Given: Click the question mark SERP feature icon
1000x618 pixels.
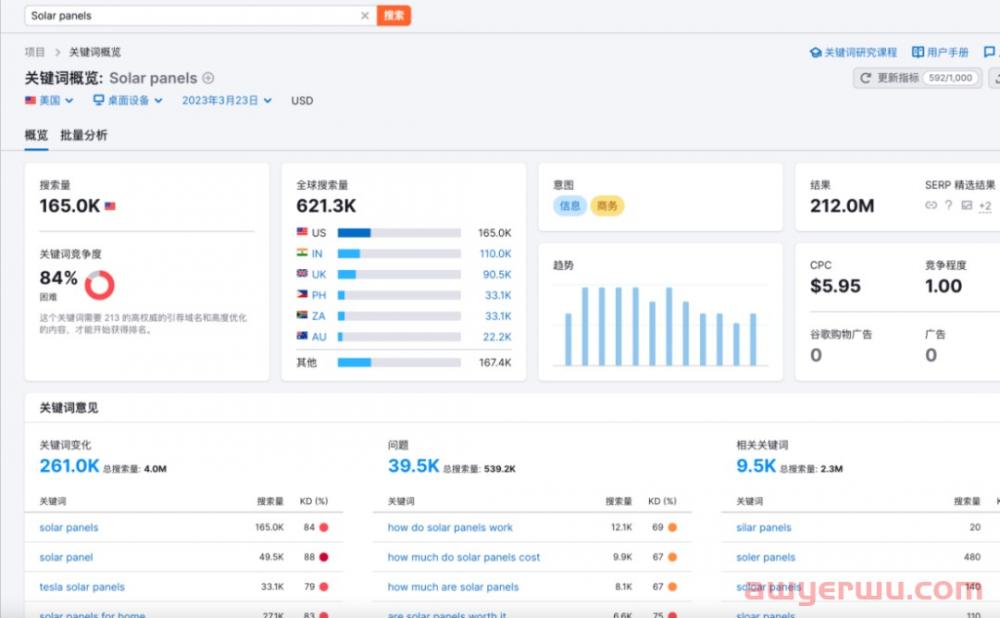Looking at the screenshot, I should (x=948, y=205).
